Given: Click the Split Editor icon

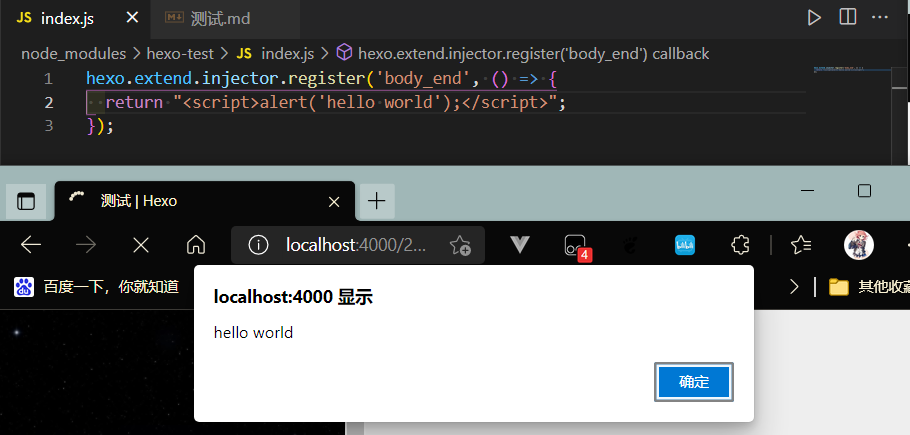Looking at the screenshot, I should point(847,17).
